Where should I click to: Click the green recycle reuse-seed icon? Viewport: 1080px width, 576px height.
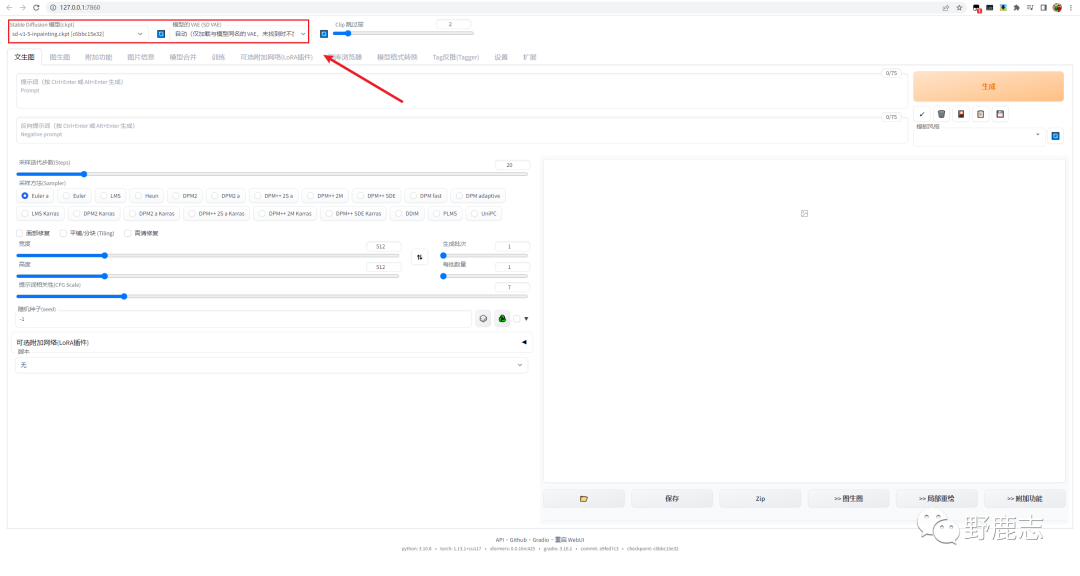tap(502, 318)
